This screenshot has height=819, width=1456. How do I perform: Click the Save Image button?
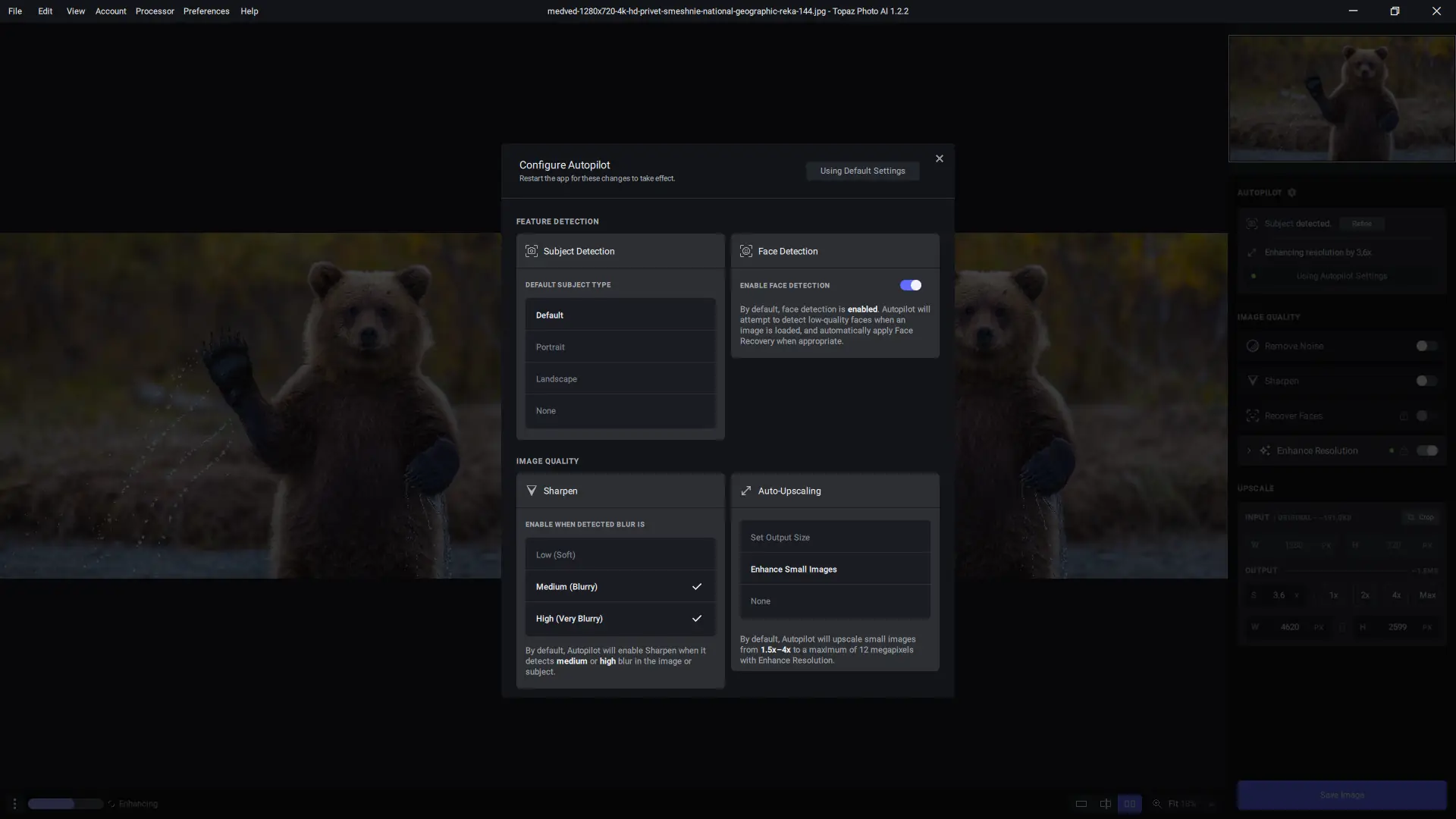pos(1341,795)
